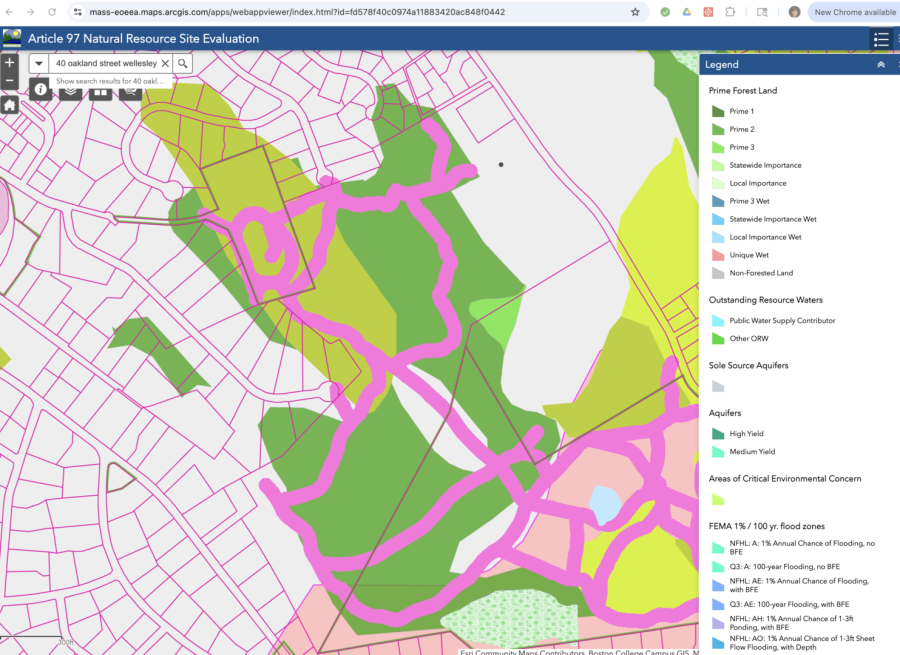Click inside the address search field

click(x=105, y=63)
